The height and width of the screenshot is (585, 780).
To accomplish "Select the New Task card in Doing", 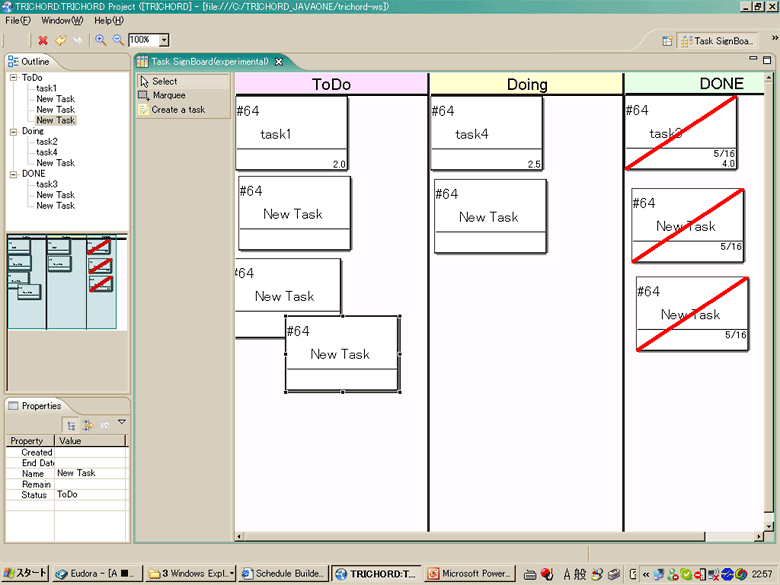I will [490, 216].
